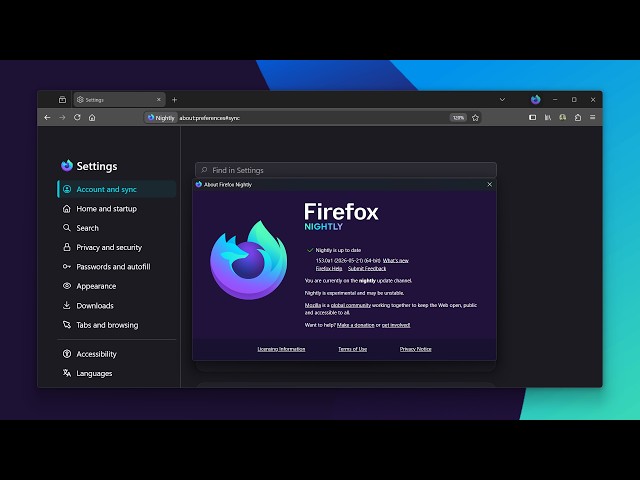Expand the list all tabs chevron

[x=502, y=100]
